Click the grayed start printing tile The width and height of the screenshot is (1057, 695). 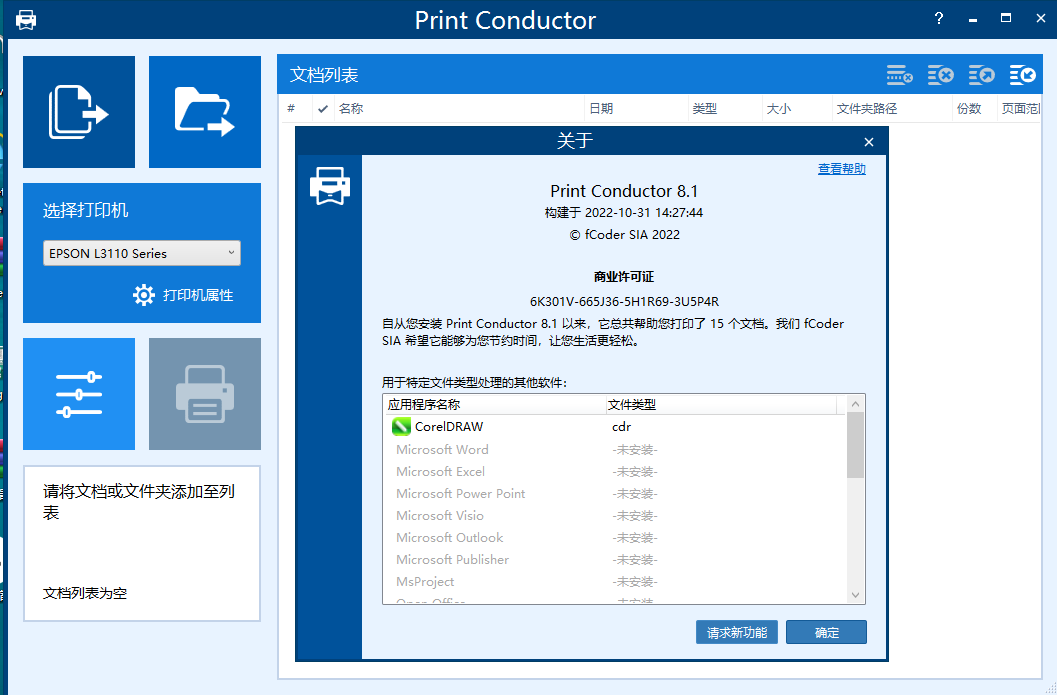[205, 394]
